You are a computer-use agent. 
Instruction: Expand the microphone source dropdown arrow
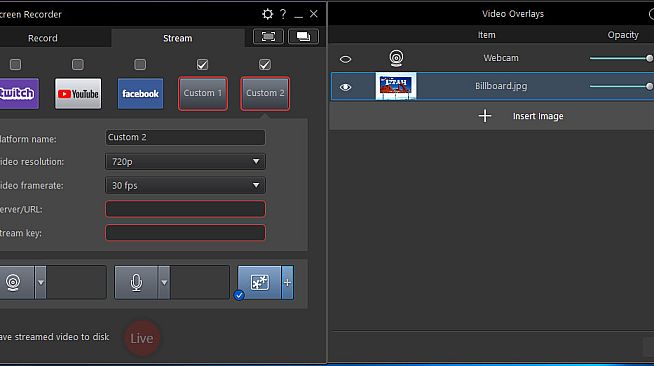point(164,282)
